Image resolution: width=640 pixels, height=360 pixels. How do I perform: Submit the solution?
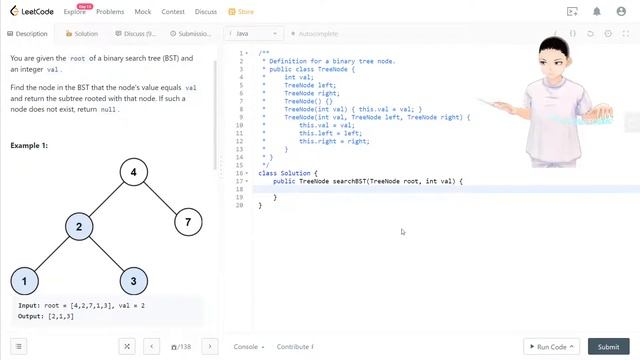[x=609, y=347]
